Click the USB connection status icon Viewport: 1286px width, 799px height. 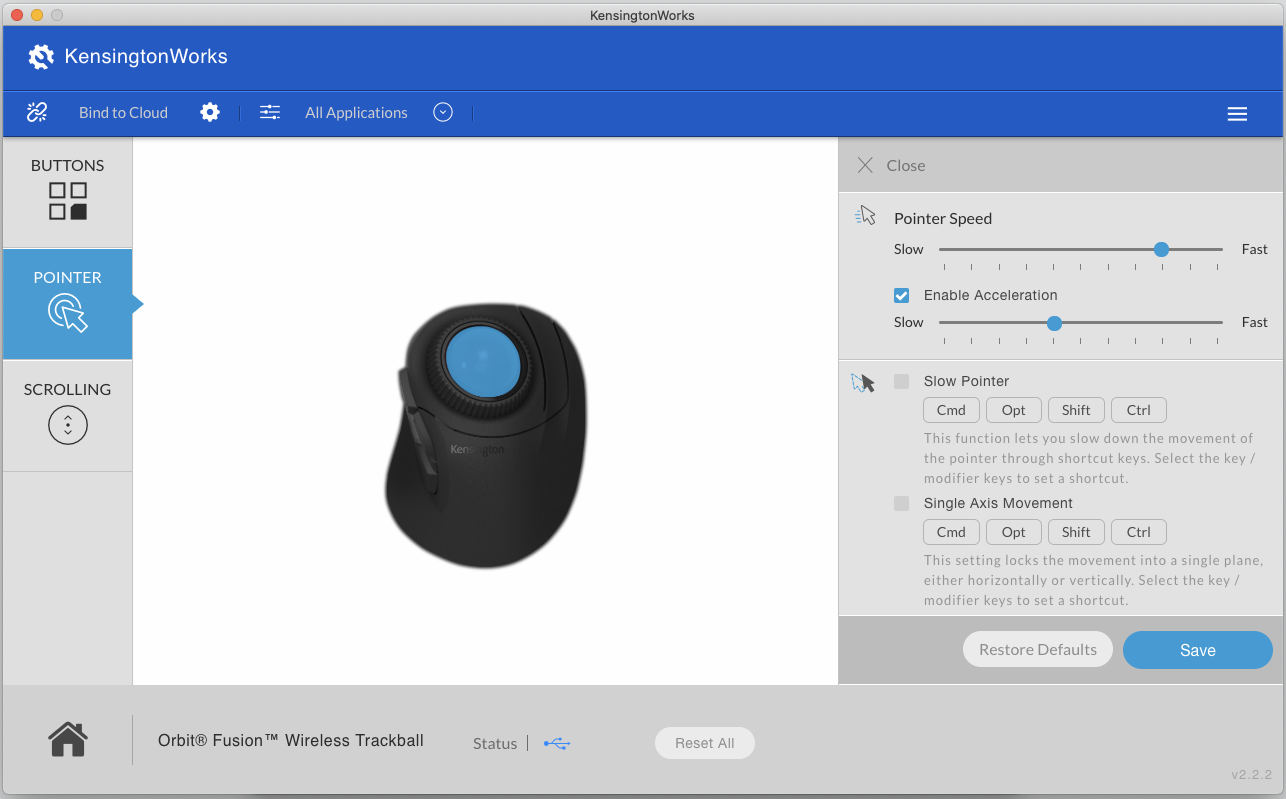[x=556, y=743]
